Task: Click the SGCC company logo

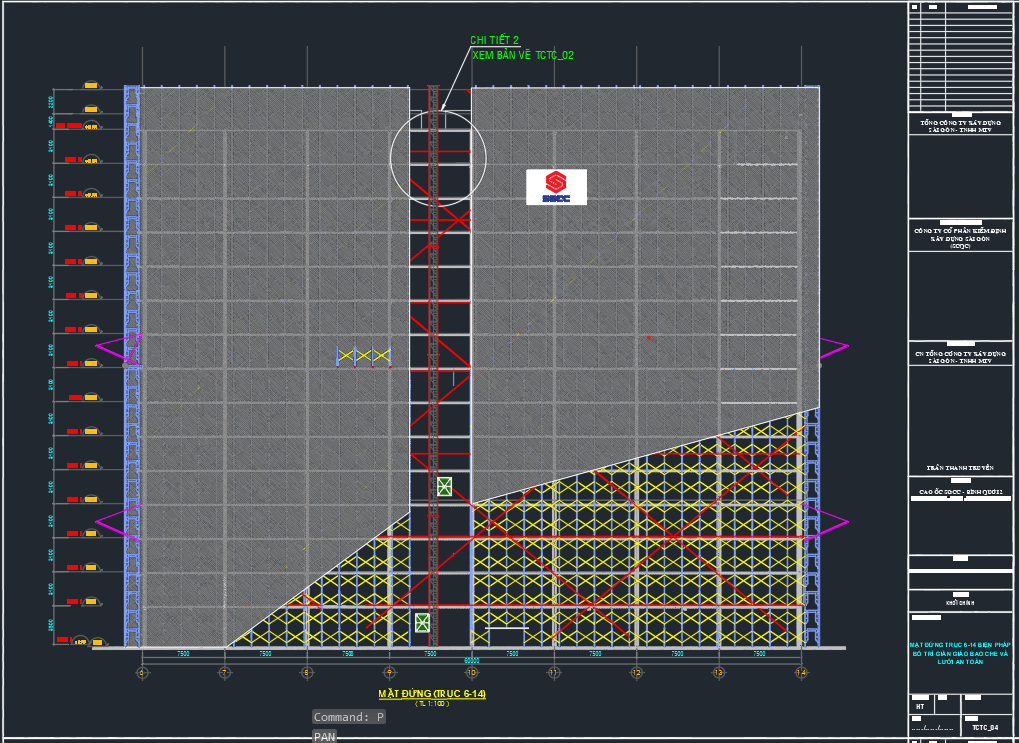Action: pyautogui.click(x=556, y=186)
